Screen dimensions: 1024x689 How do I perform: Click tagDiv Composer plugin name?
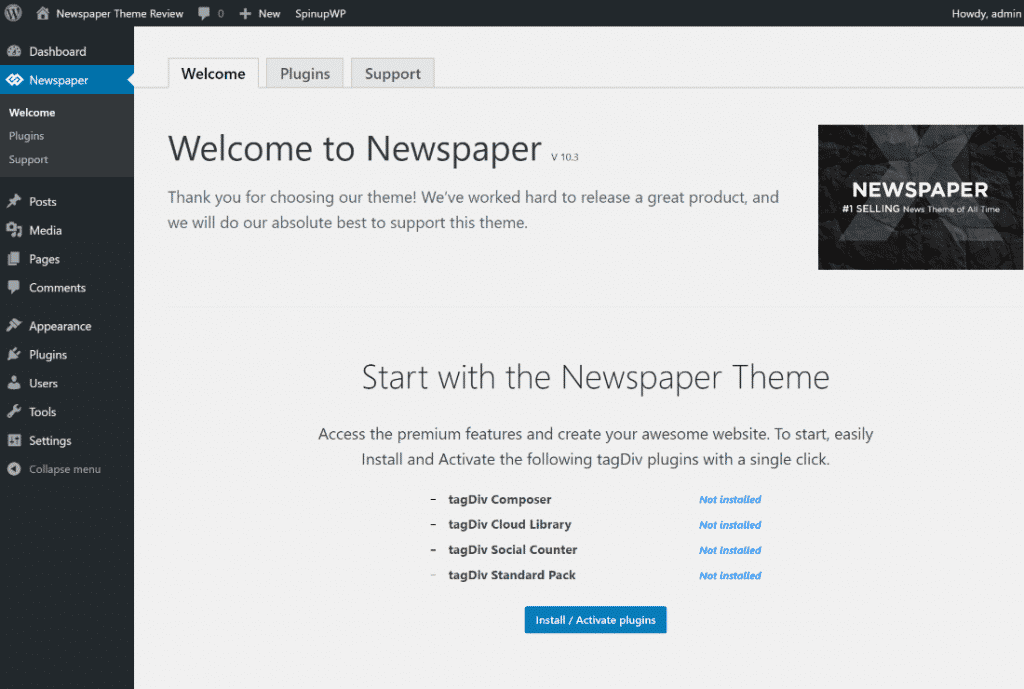pyautogui.click(x=500, y=500)
